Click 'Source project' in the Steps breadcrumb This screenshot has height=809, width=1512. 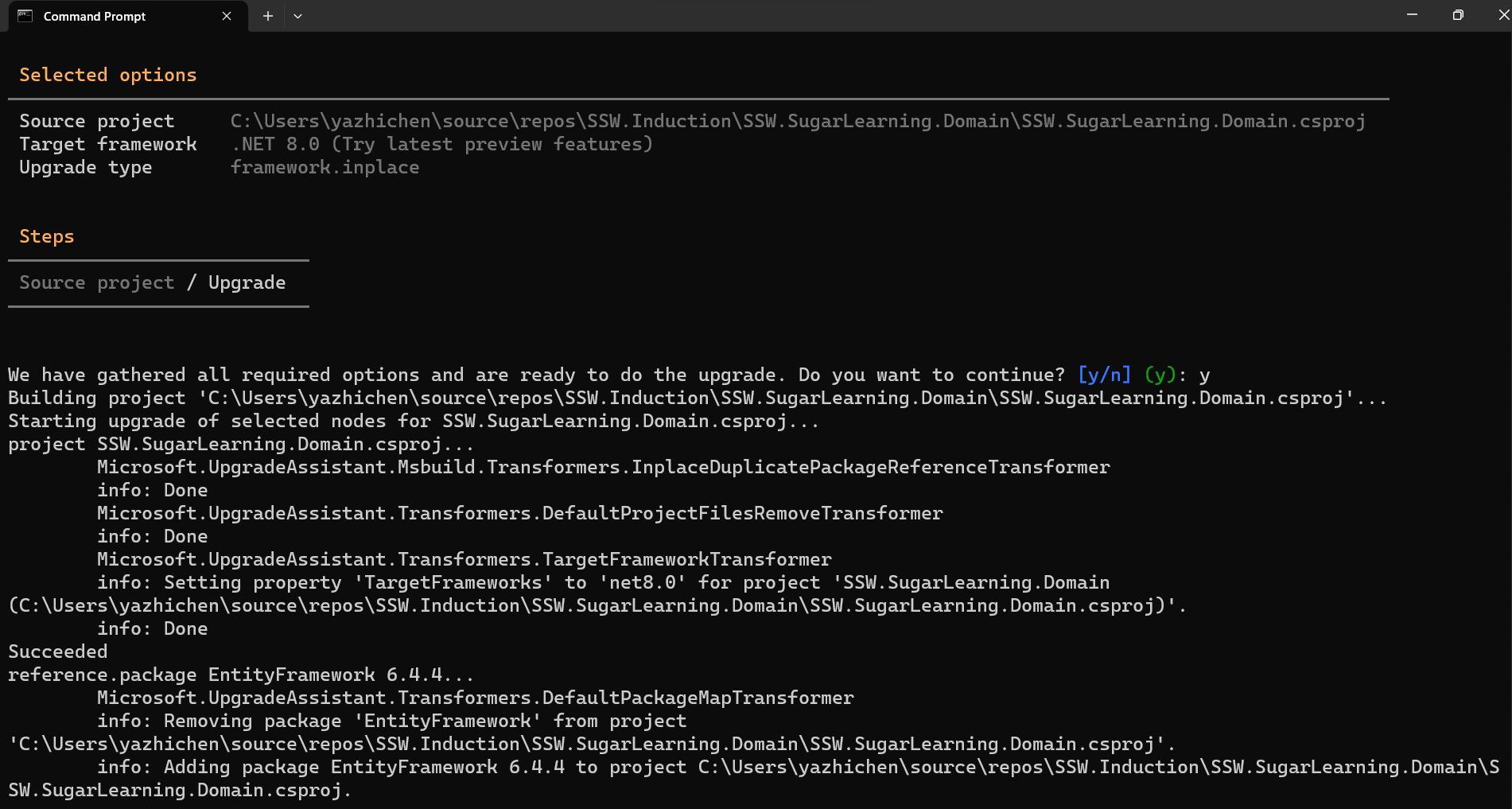[x=96, y=282]
